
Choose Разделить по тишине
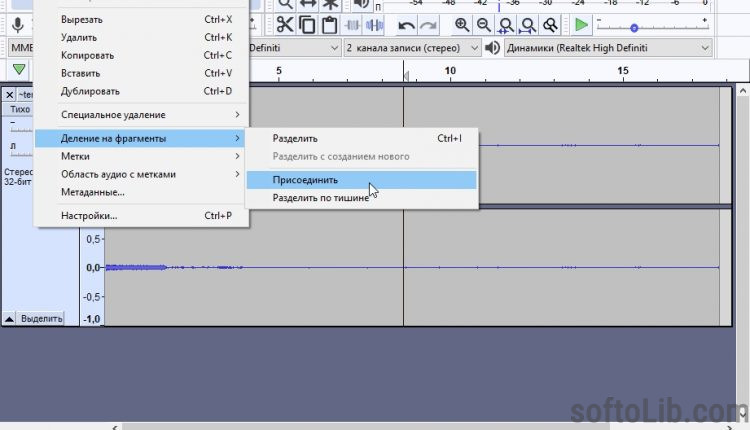click(362, 198)
